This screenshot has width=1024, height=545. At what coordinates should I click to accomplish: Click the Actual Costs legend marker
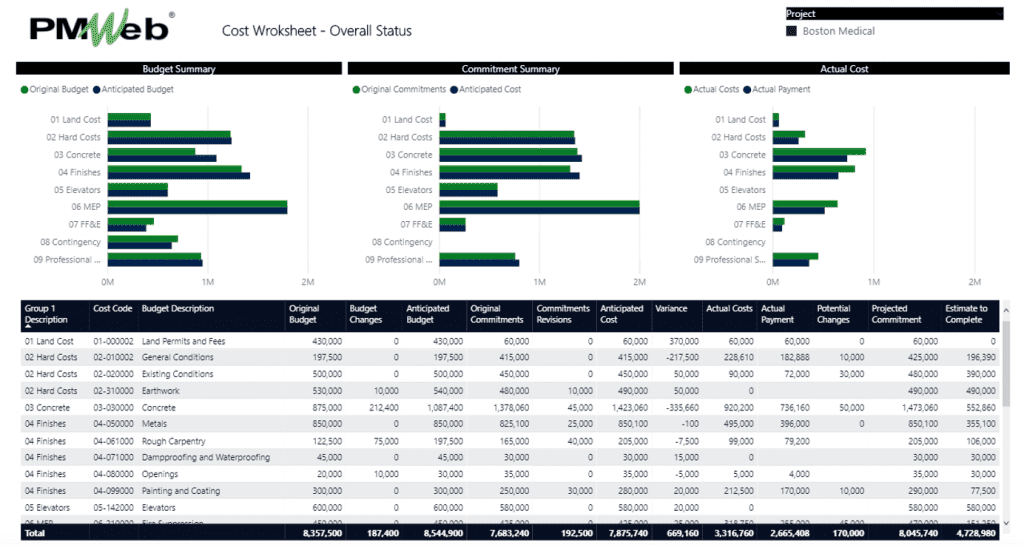pyautogui.click(x=688, y=89)
